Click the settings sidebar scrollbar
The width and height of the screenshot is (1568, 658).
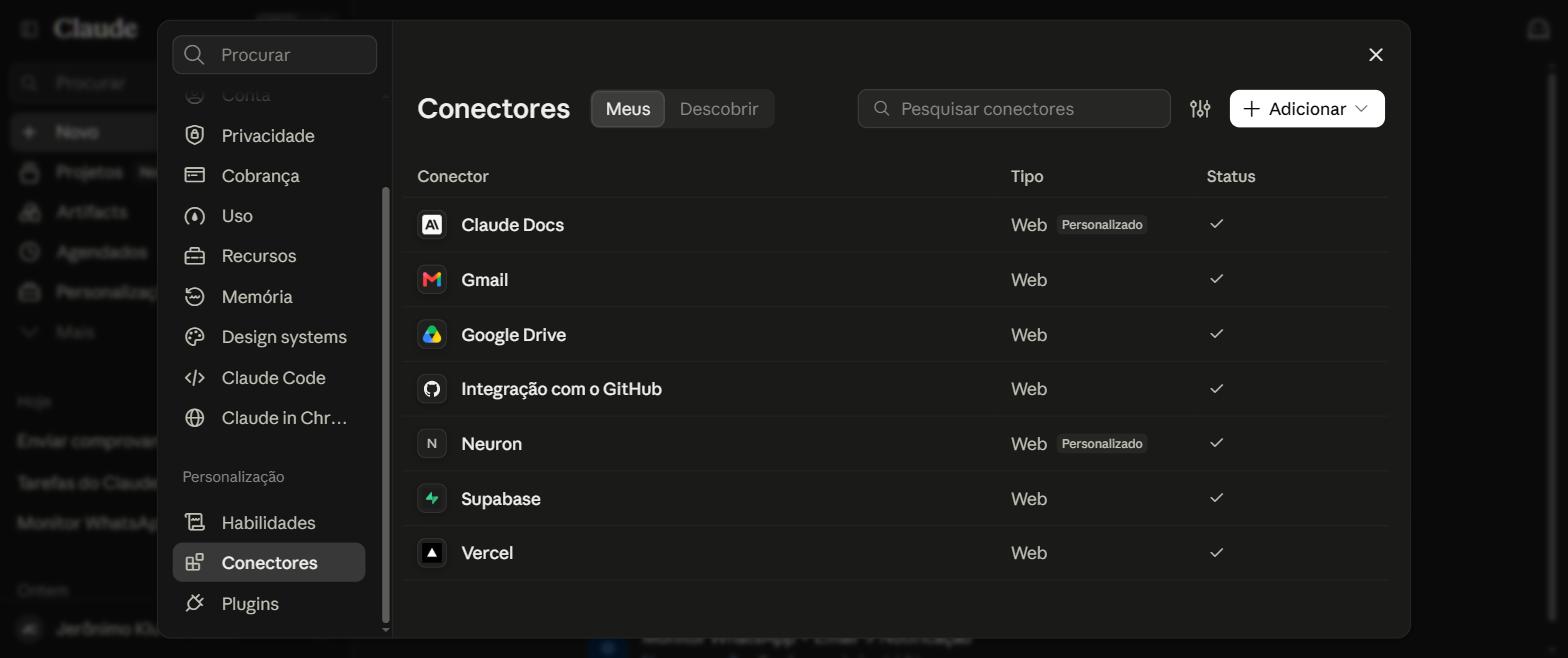[386, 404]
